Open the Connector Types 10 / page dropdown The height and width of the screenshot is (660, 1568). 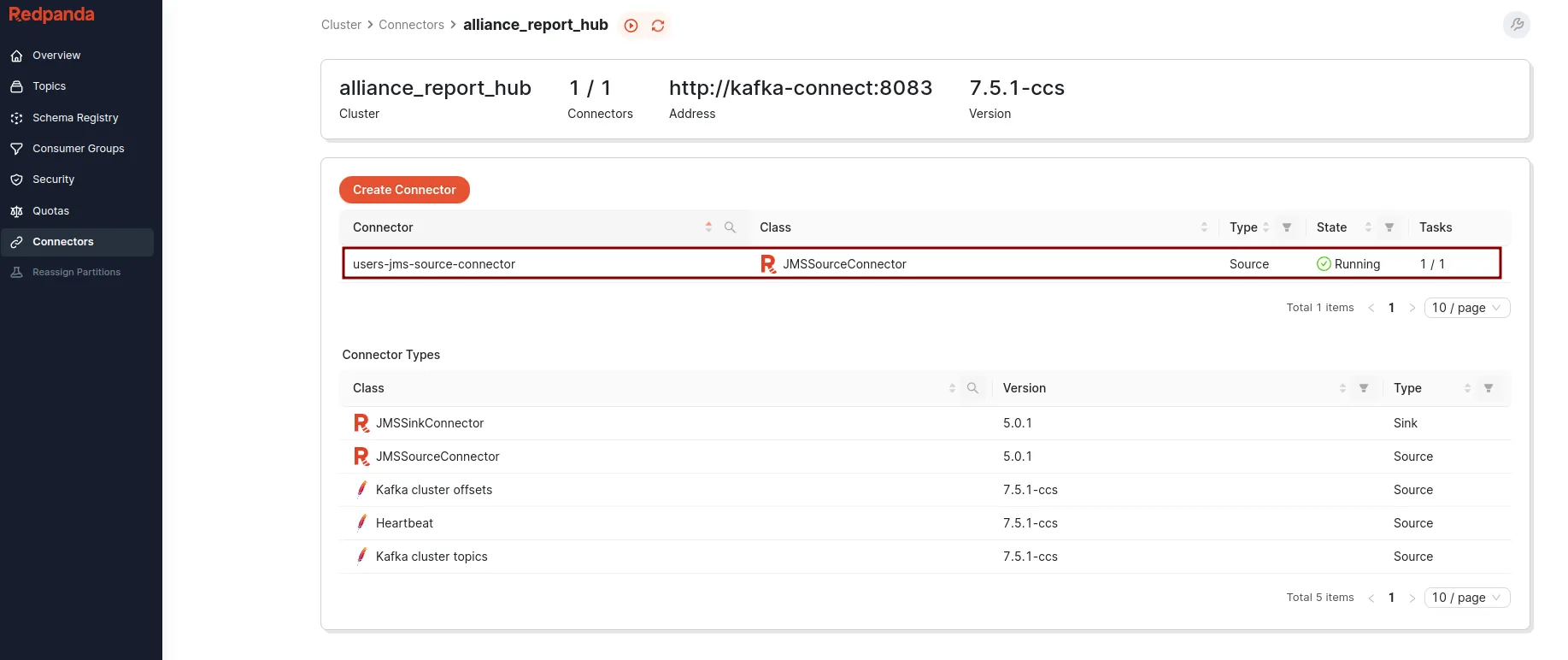(1466, 598)
